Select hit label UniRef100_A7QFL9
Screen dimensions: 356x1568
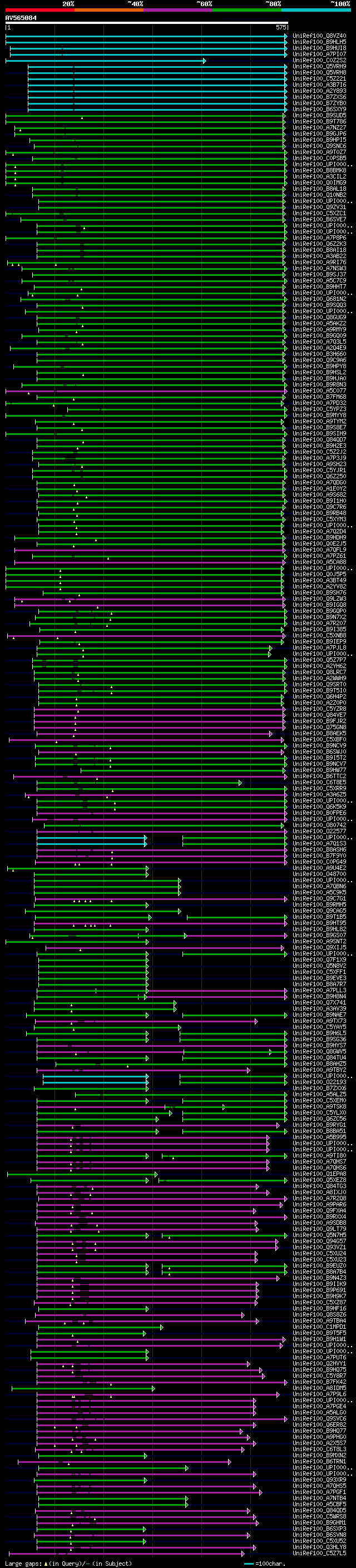319,550
